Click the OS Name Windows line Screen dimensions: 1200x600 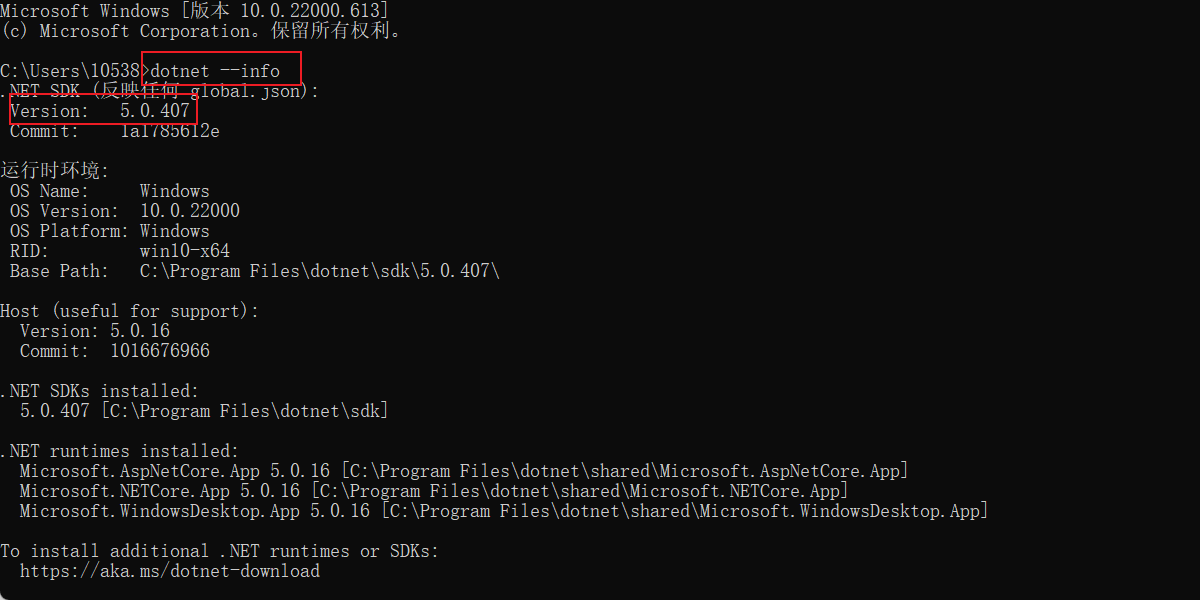point(110,191)
